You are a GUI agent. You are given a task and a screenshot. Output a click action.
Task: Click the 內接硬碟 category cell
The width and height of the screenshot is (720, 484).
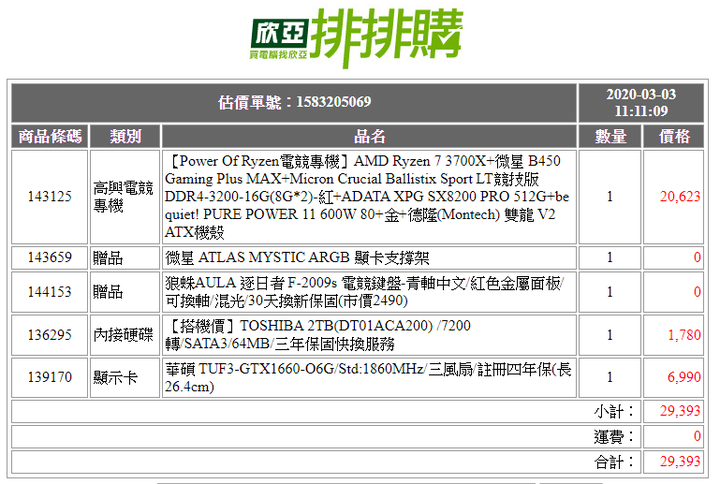click(x=125, y=335)
